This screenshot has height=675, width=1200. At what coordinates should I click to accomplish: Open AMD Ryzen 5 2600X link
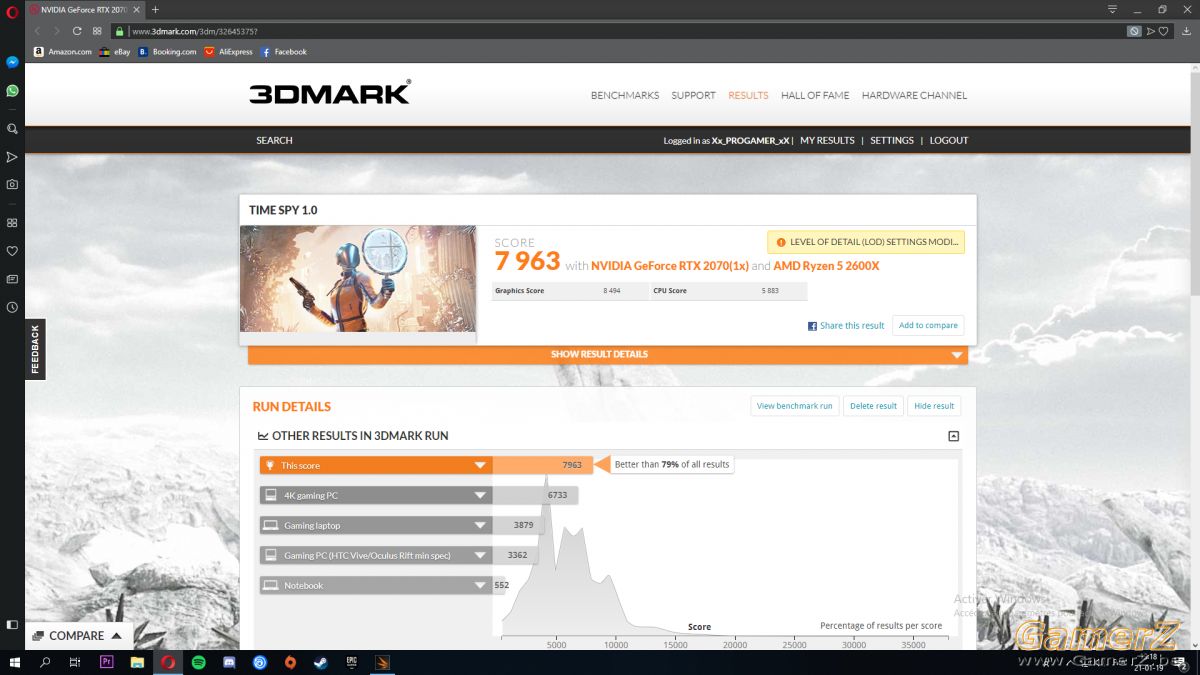826,266
